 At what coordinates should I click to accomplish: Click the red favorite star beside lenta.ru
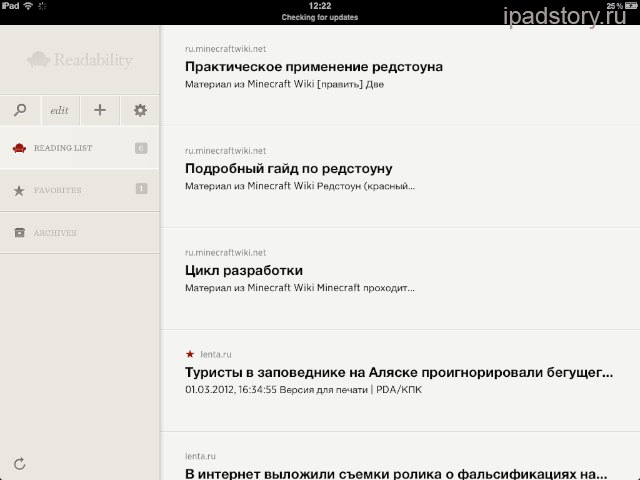tap(190, 354)
